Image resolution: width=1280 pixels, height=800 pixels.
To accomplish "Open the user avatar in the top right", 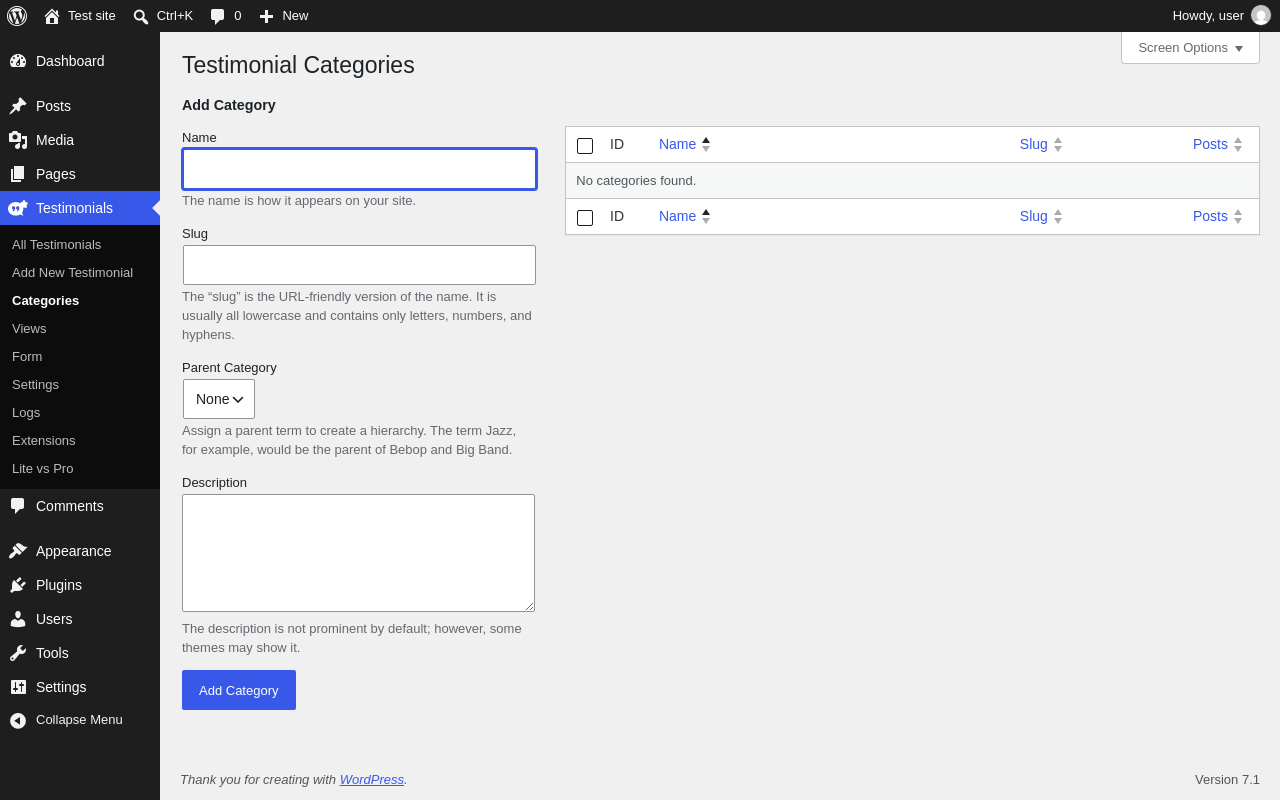I will 1261,16.
